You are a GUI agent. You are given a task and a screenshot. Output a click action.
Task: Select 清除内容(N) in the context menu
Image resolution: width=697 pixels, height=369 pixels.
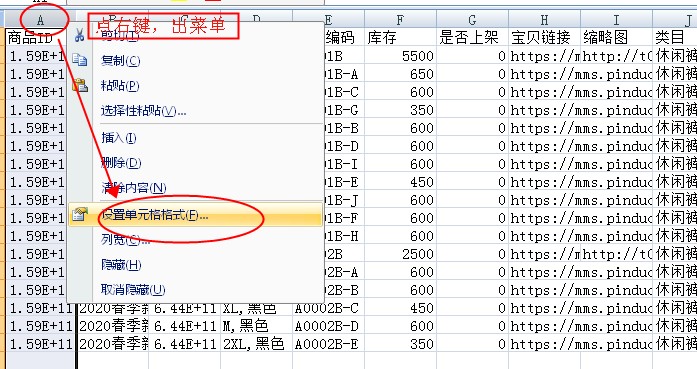point(133,188)
